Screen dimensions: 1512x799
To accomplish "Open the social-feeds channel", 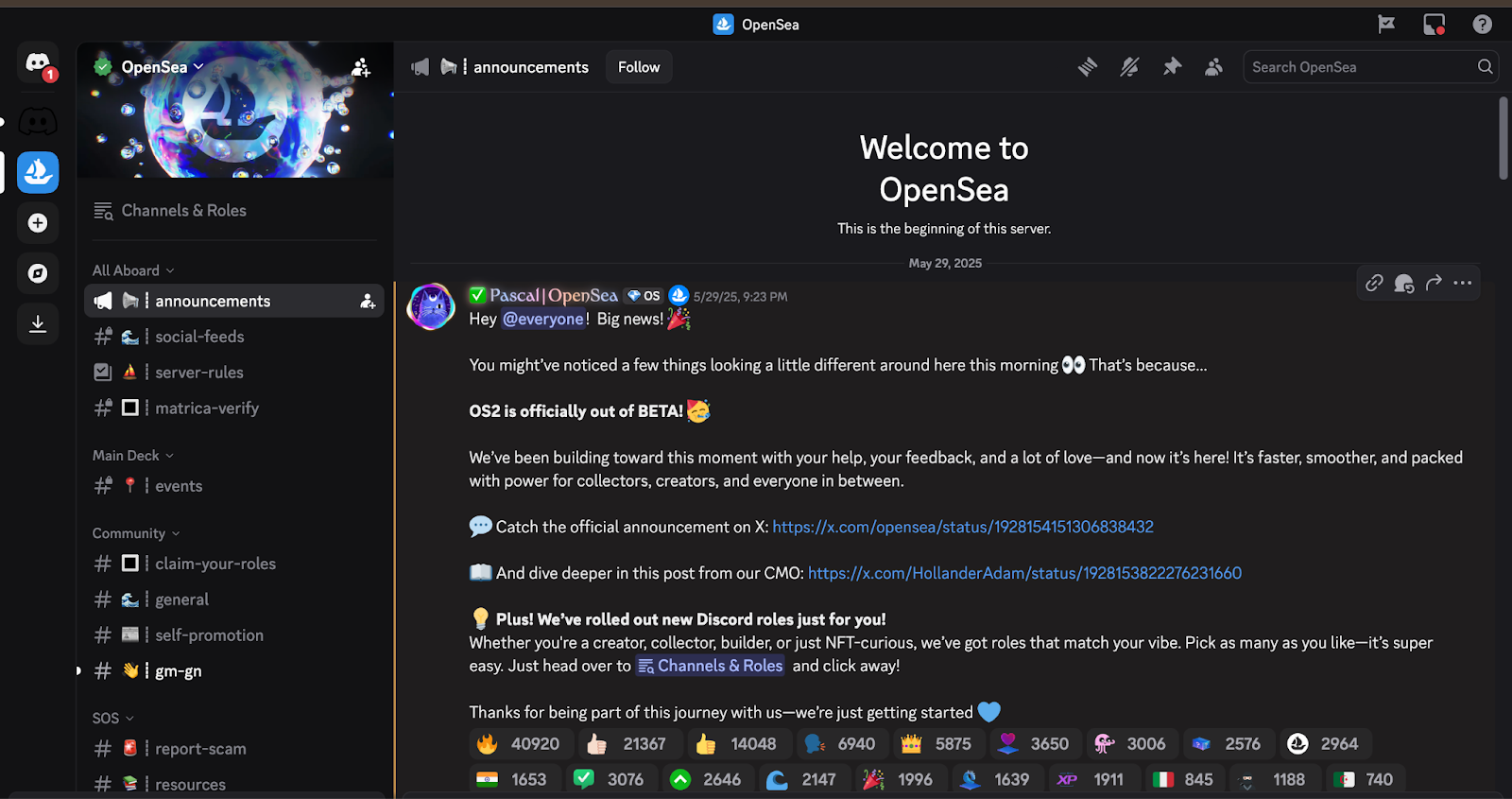I will click(x=234, y=337).
